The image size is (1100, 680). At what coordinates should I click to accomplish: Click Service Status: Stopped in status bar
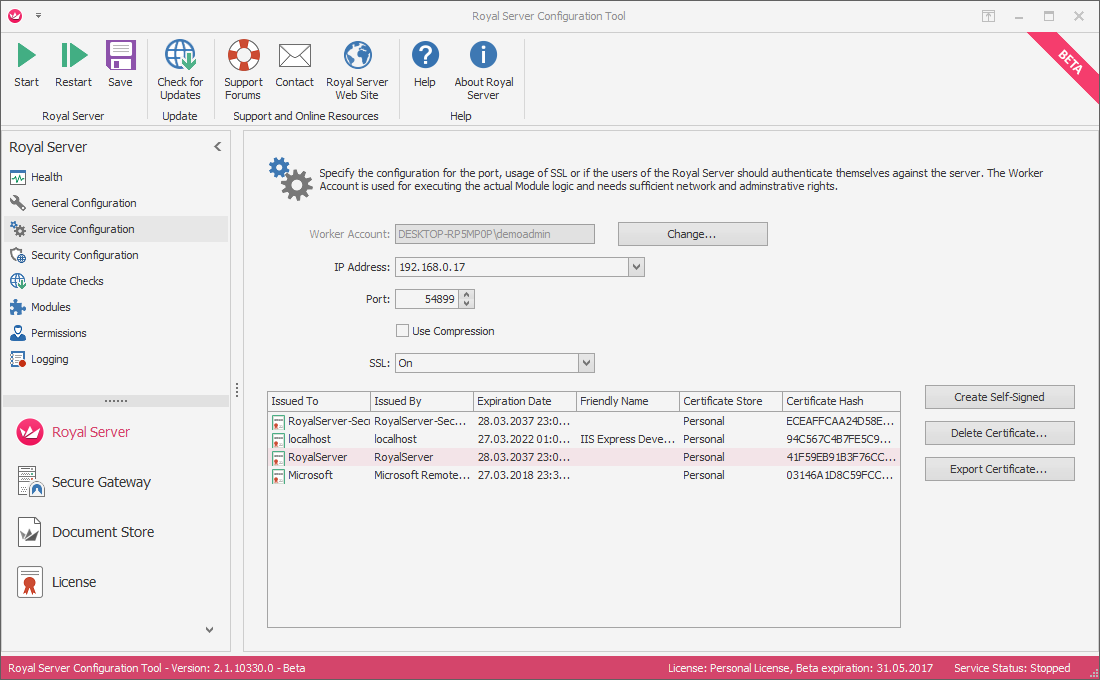tap(1012, 668)
